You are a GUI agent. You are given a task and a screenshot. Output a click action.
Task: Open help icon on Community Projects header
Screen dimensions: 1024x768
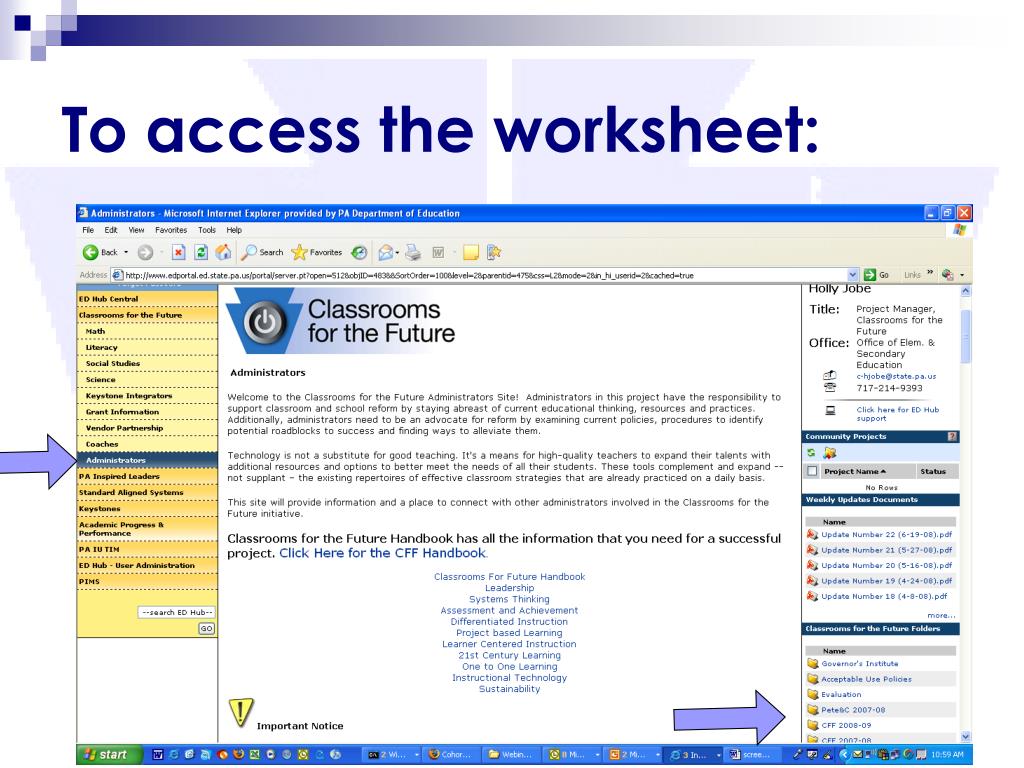(x=952, y=436)
